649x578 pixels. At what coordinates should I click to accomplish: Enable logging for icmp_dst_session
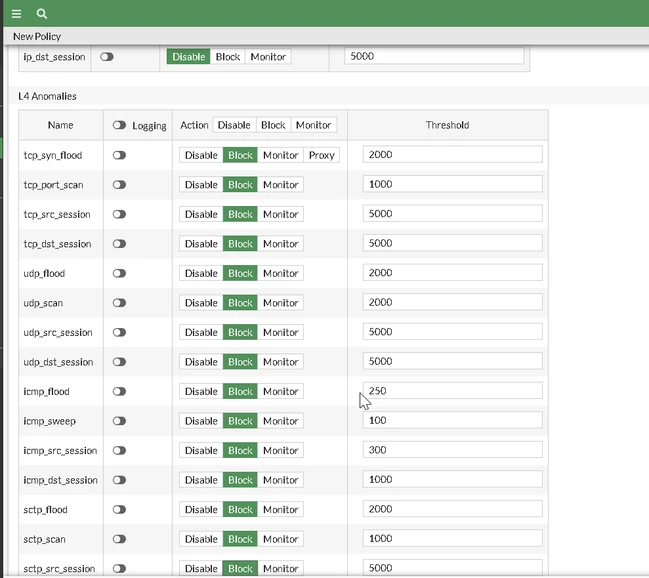pyautogui.click(x=119, y=480)
